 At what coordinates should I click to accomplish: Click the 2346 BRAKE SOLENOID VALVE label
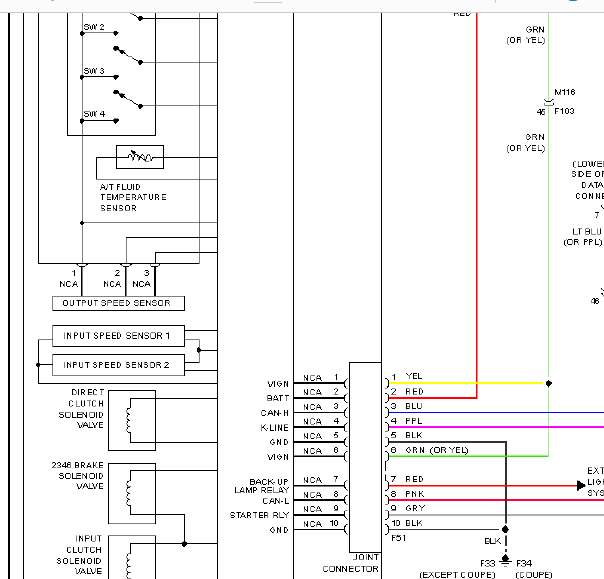[78, 476]
